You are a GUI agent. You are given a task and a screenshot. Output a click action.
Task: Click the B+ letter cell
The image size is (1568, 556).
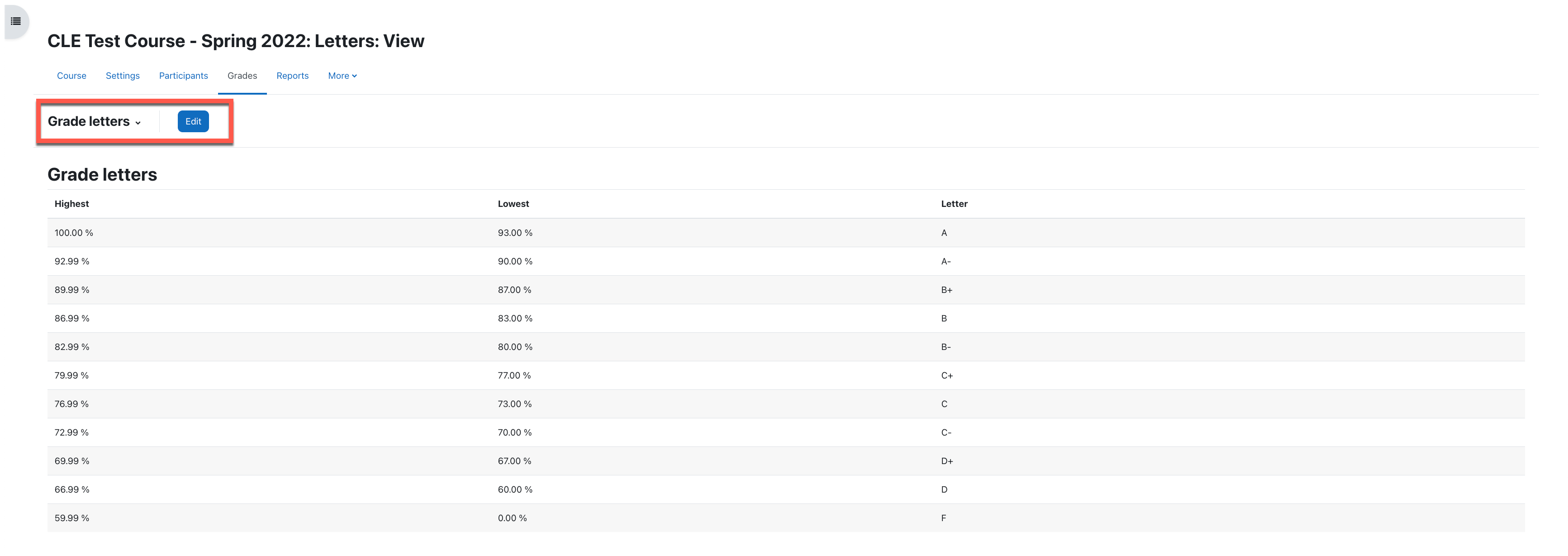(x=946, y=290)
